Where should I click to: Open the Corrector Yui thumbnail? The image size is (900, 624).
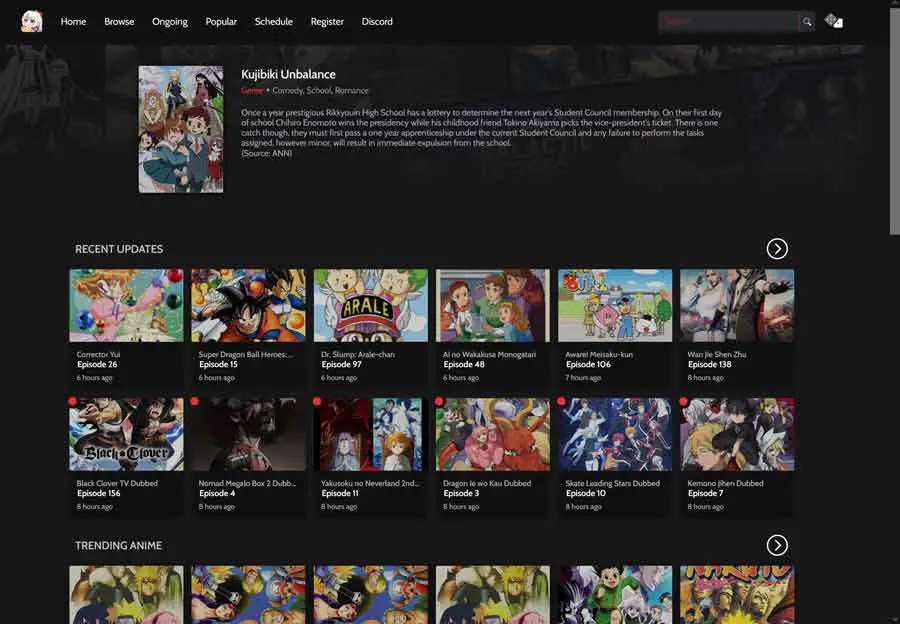126,305
